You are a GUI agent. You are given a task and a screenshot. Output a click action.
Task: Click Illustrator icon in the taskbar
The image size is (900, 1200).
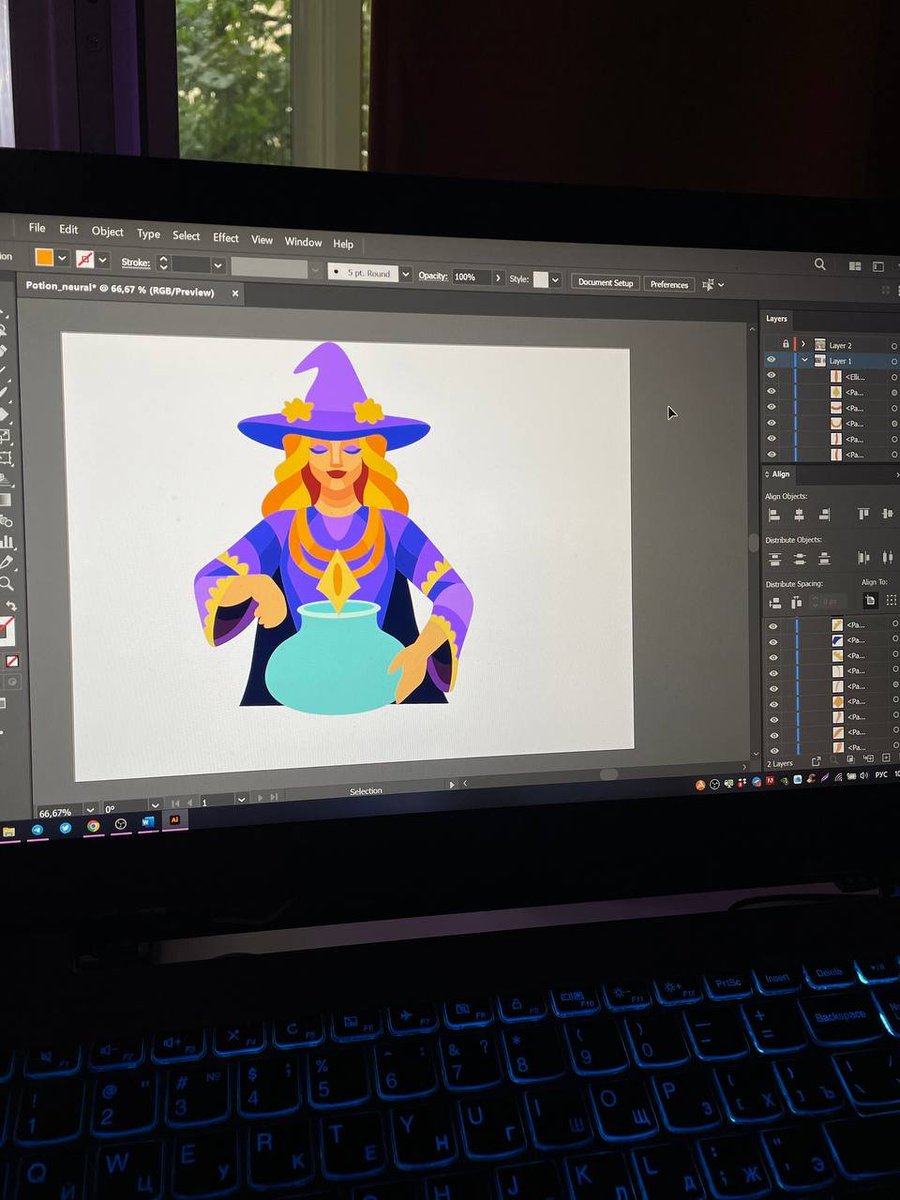tap(175, 820)
